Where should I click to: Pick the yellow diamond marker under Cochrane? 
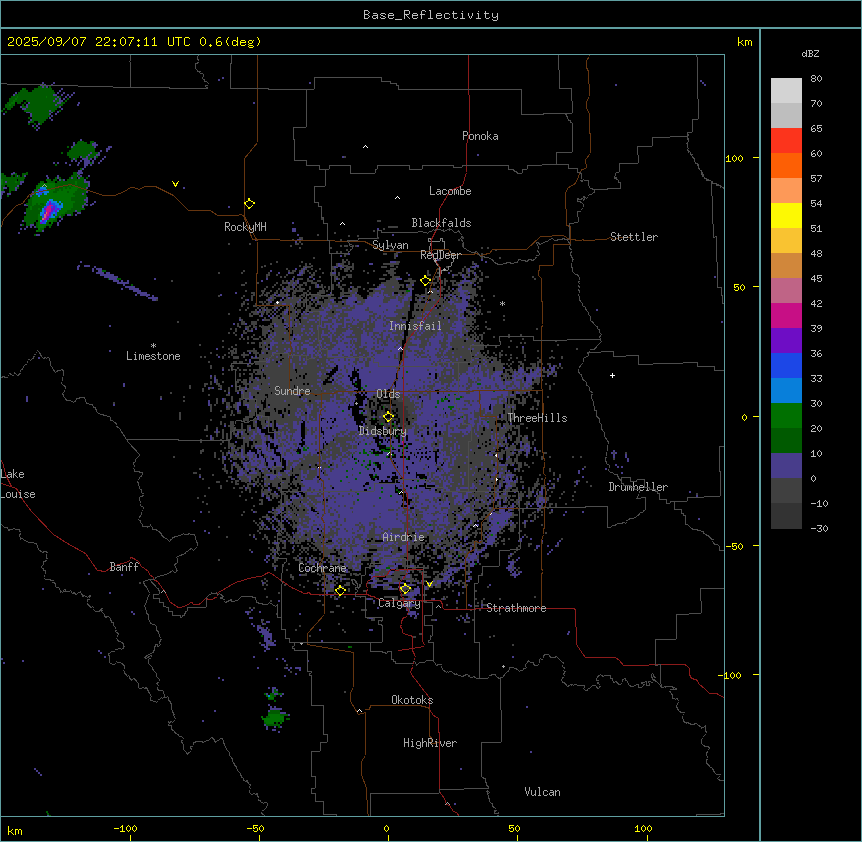tap(340, 591)
